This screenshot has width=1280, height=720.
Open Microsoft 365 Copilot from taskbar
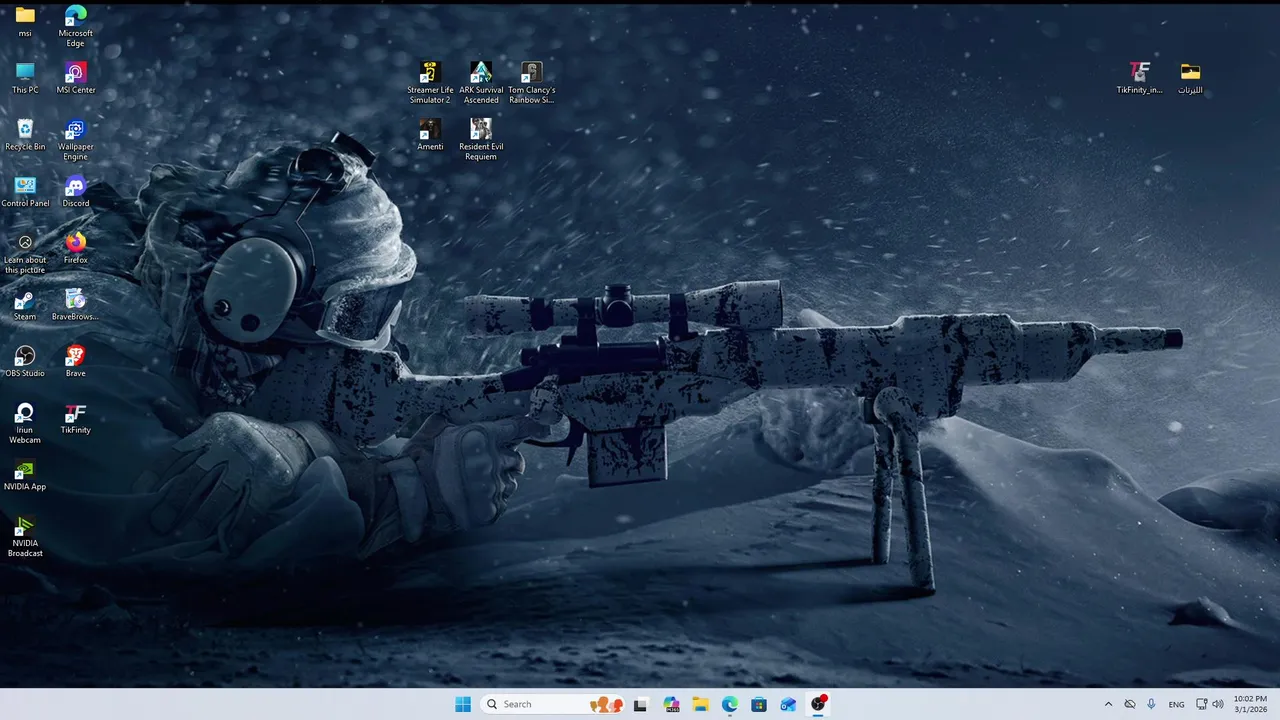(670, 704)
